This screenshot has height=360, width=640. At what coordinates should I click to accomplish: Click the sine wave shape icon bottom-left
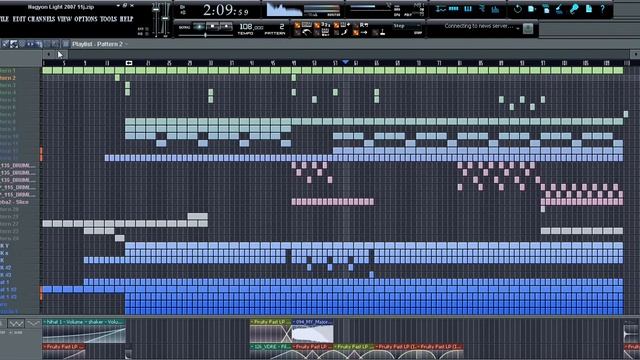coord(33,324)
